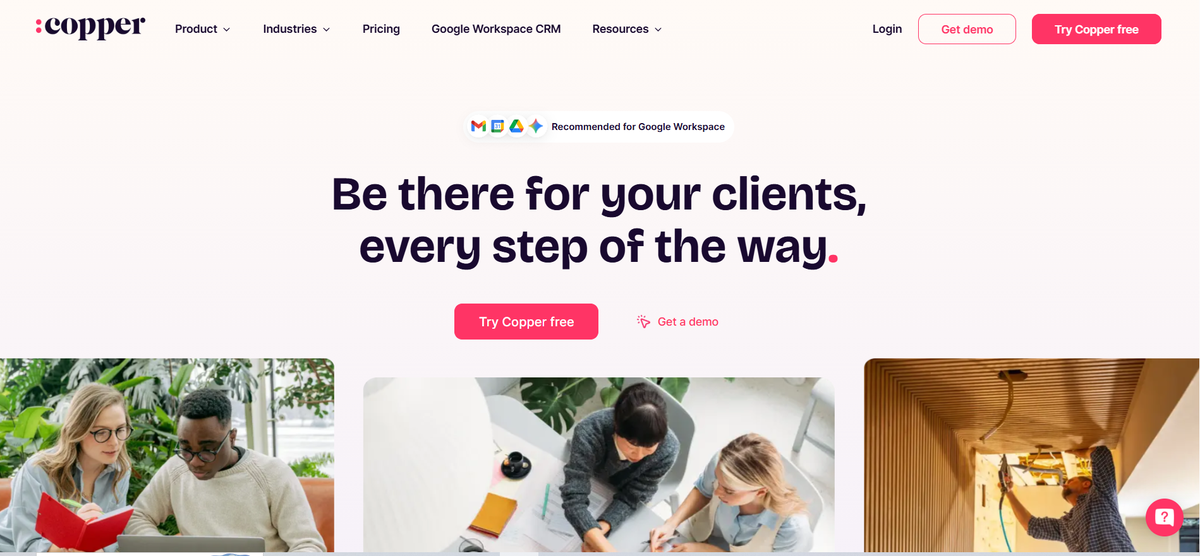Click the Google Drive icon in badge

[x=516, y=127]
